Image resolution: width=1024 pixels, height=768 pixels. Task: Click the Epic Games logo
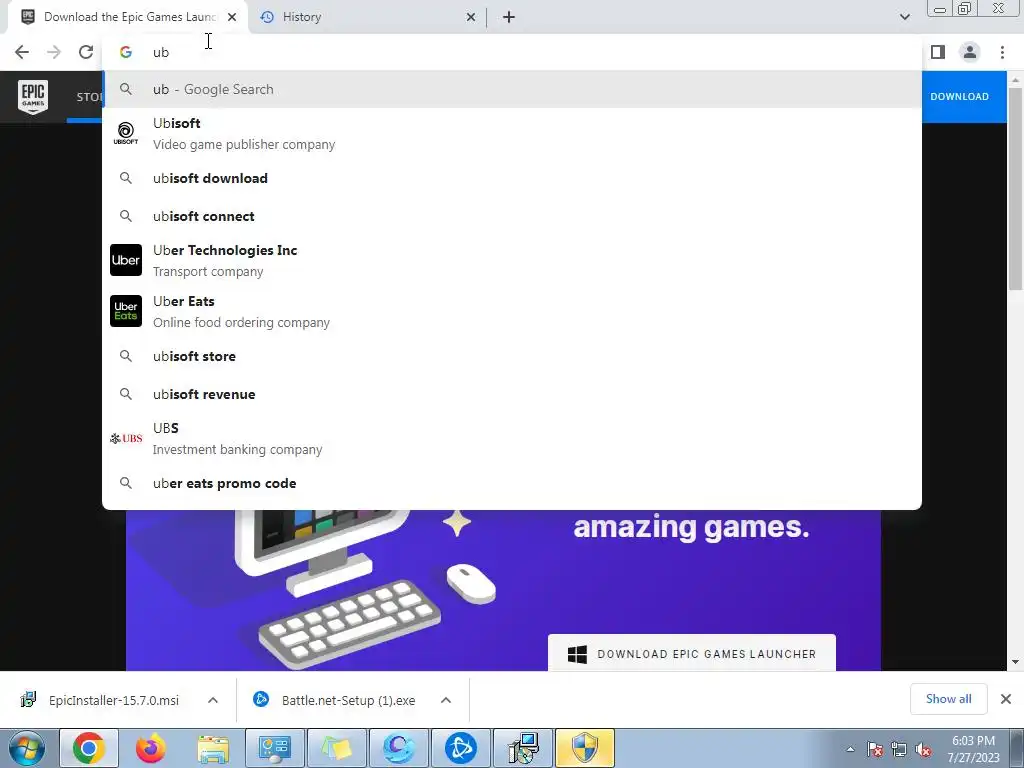click(33, 97)
